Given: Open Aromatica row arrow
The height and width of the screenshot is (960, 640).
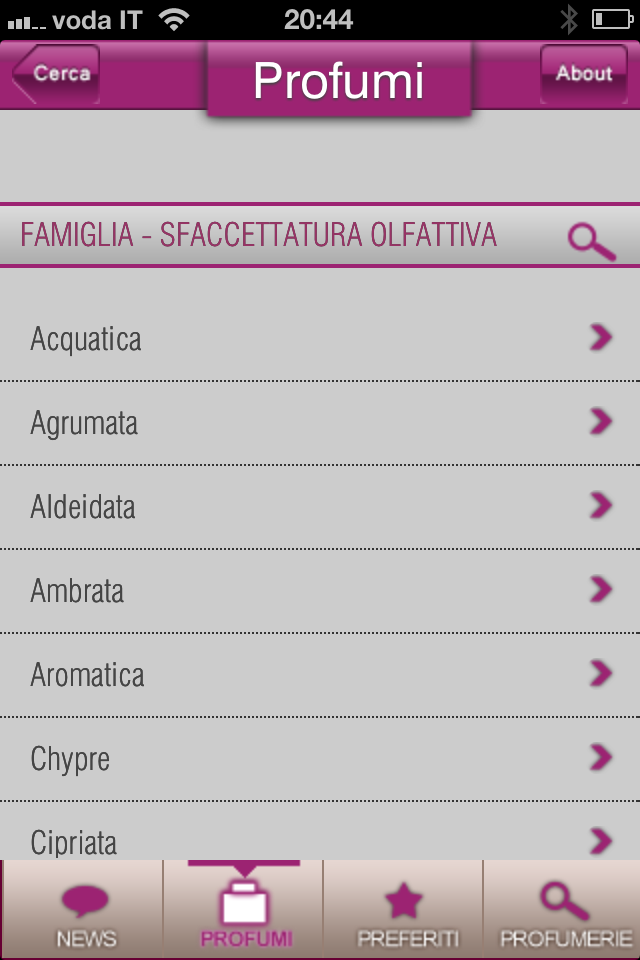Looking at the screenshot, I should [600, 674].
